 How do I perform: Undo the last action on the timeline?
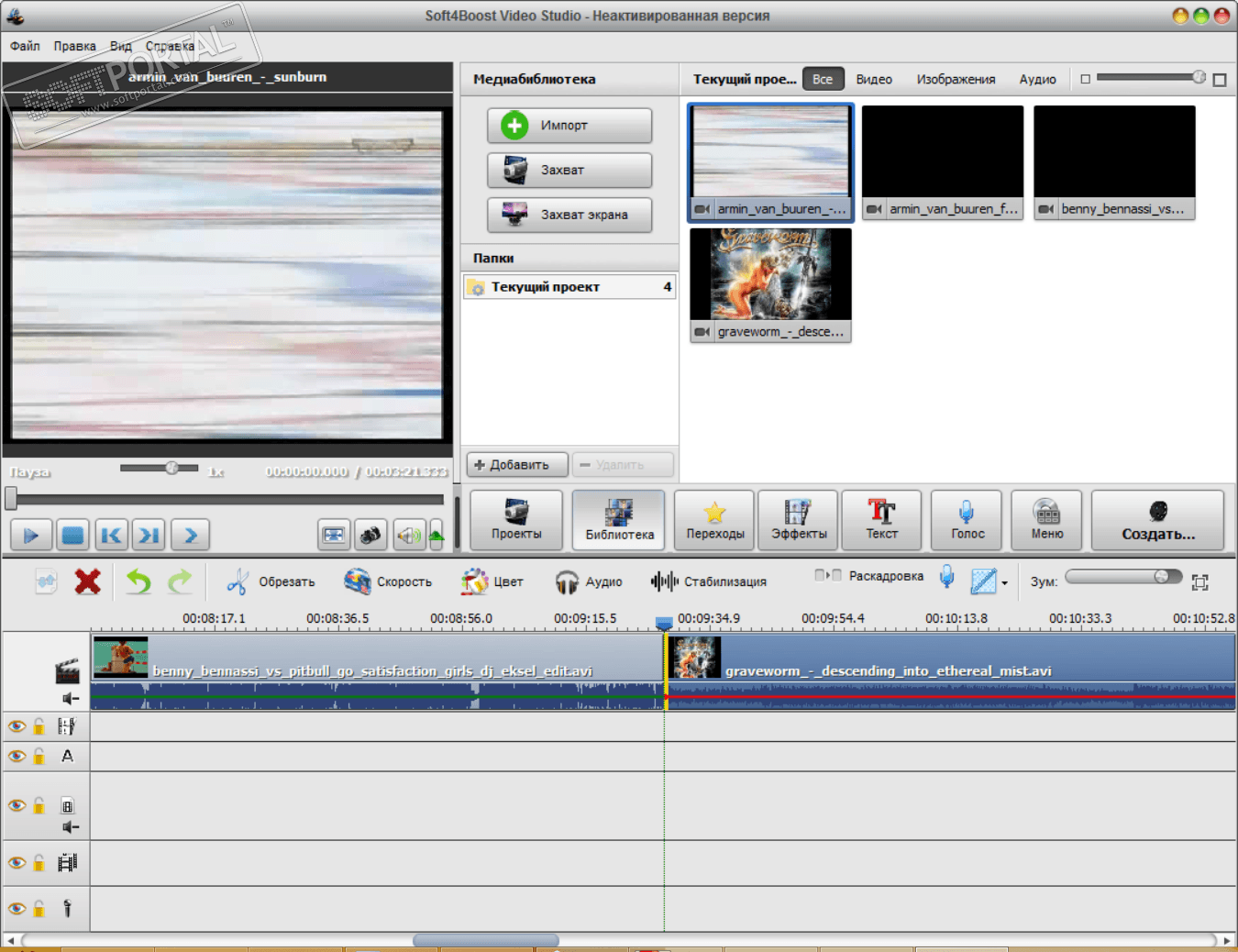pyautogui.click(x=138, y=581)
